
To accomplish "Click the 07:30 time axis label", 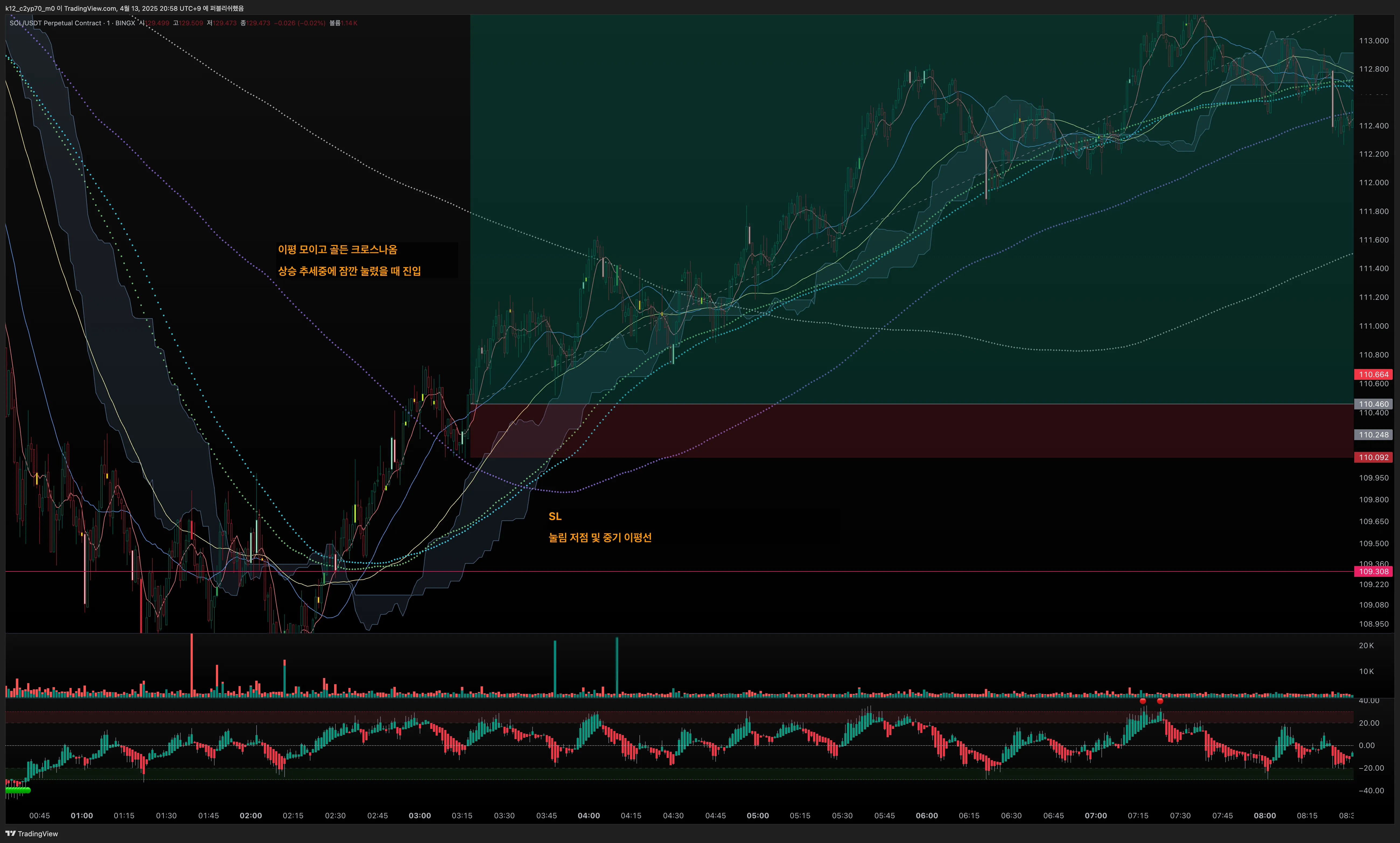I will pyautogui.click(x=1180, y=816).
